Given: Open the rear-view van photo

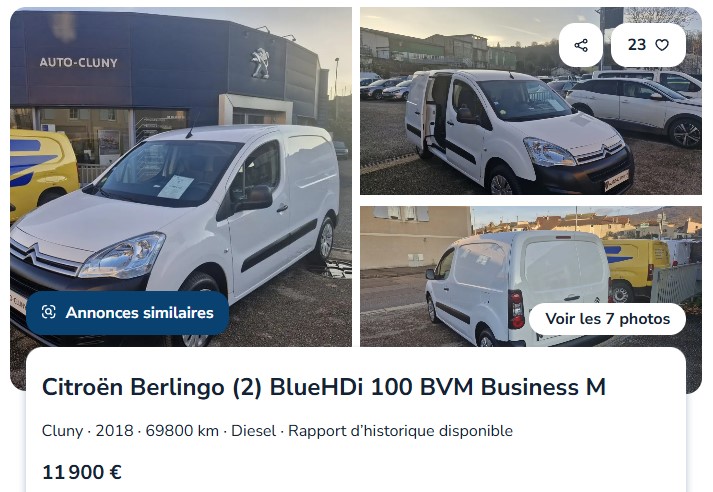Looking at the screenshot, I should click(531, 276).
